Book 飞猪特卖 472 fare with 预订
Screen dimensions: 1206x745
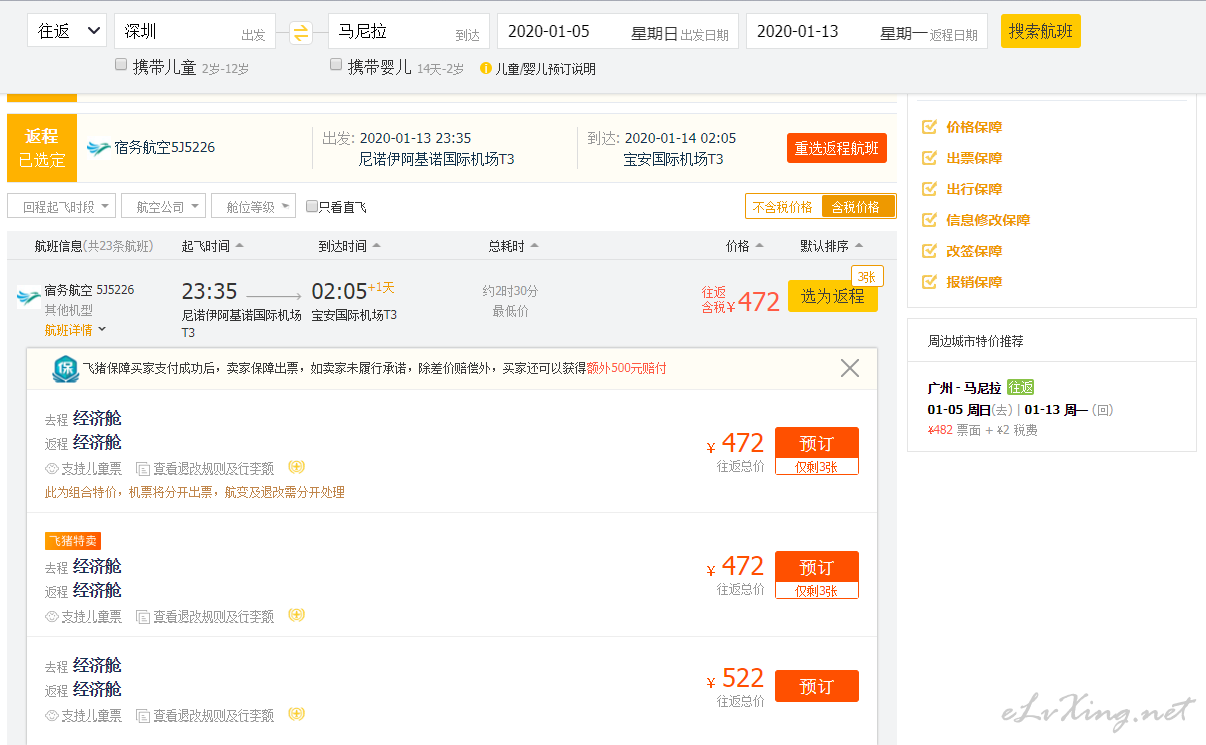[x=817, y=567]
